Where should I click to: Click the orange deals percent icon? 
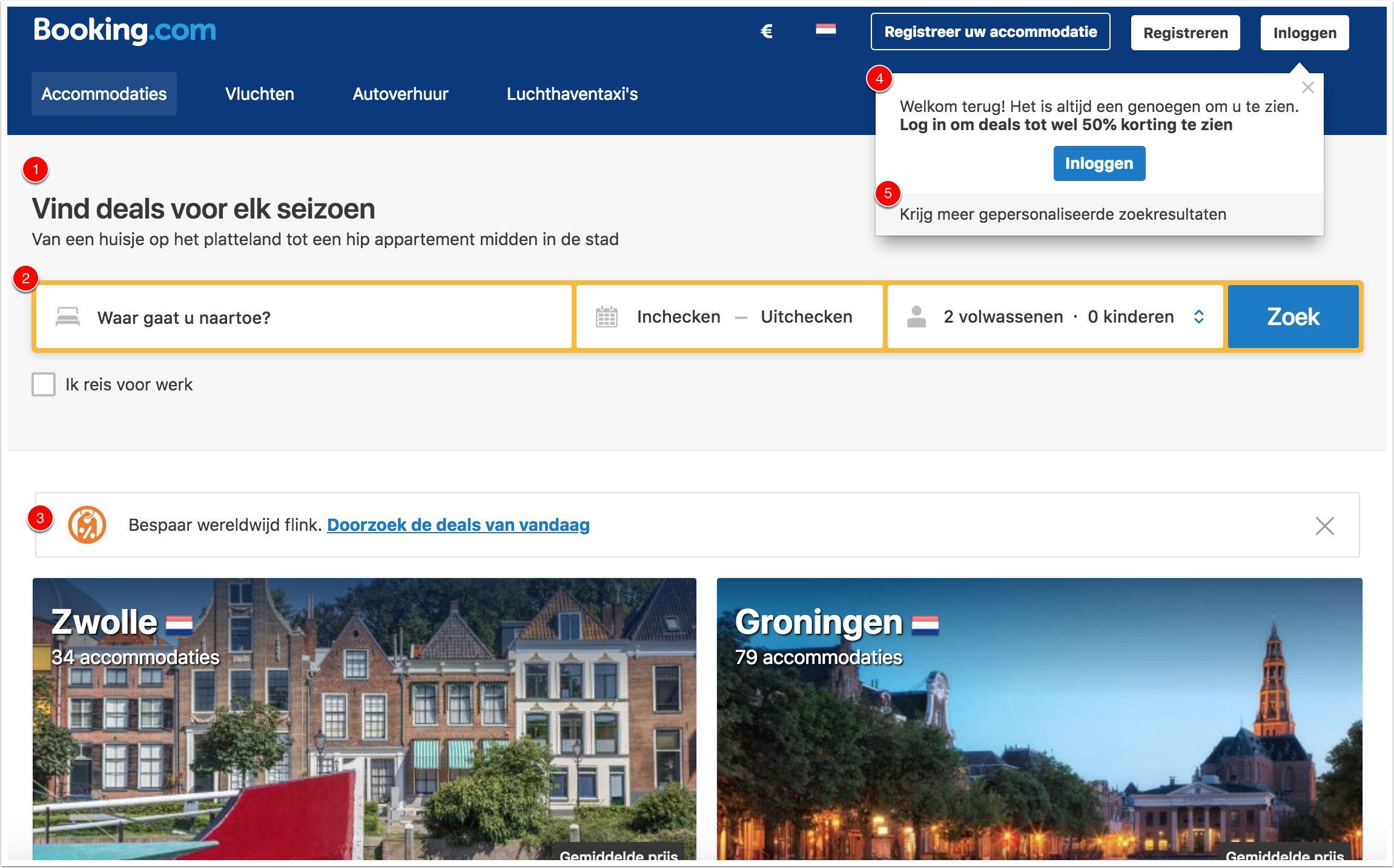pos(87,525)
